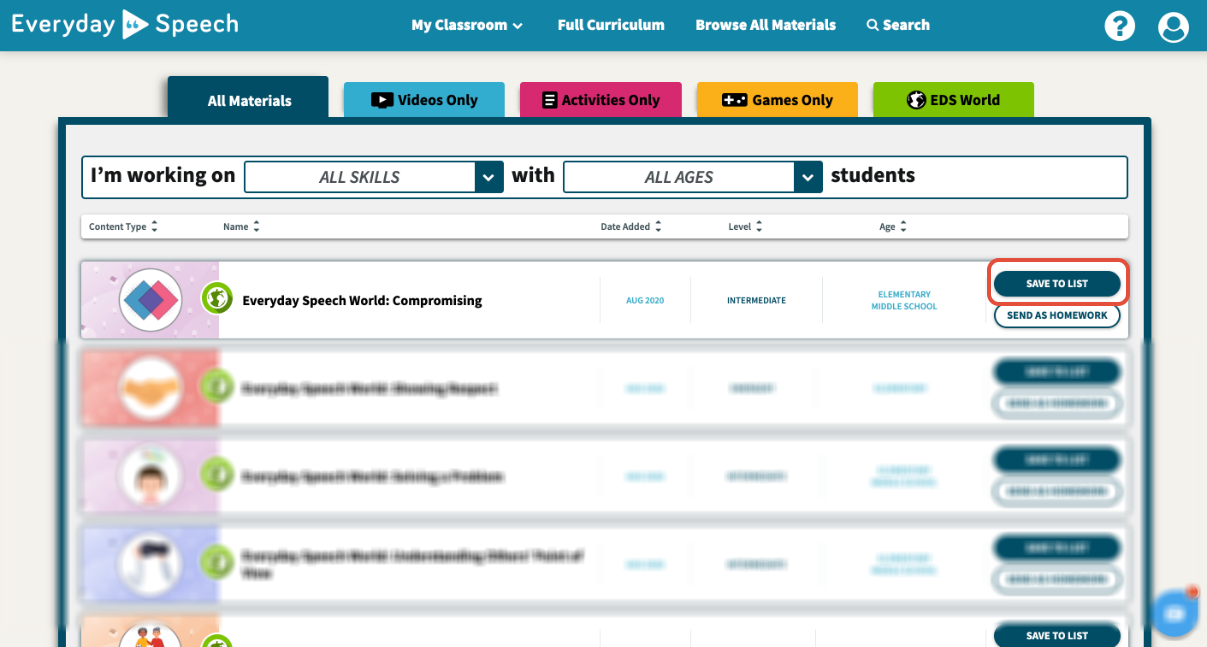1207x647 pixels.
Task: Click the Everyday Speech logo
Action: pos(125,24)
